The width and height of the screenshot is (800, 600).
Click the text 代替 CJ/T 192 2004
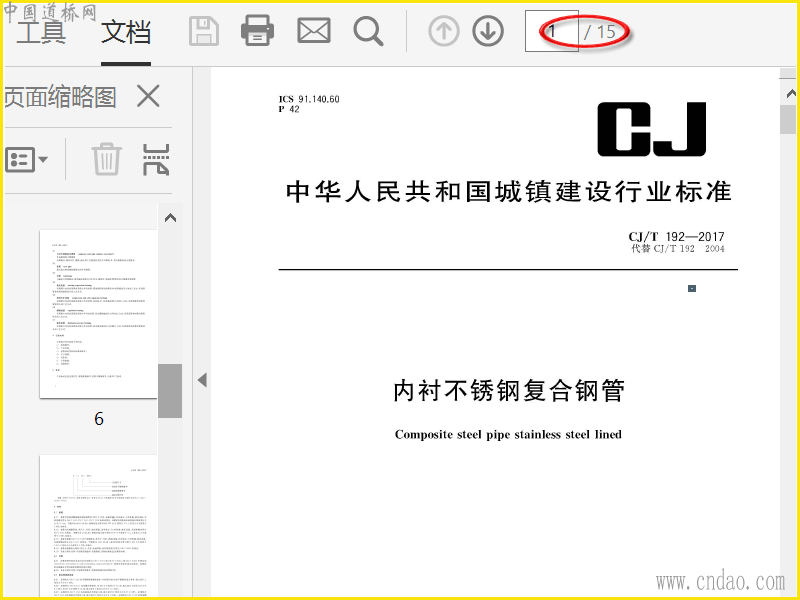(x=678, y=248)
